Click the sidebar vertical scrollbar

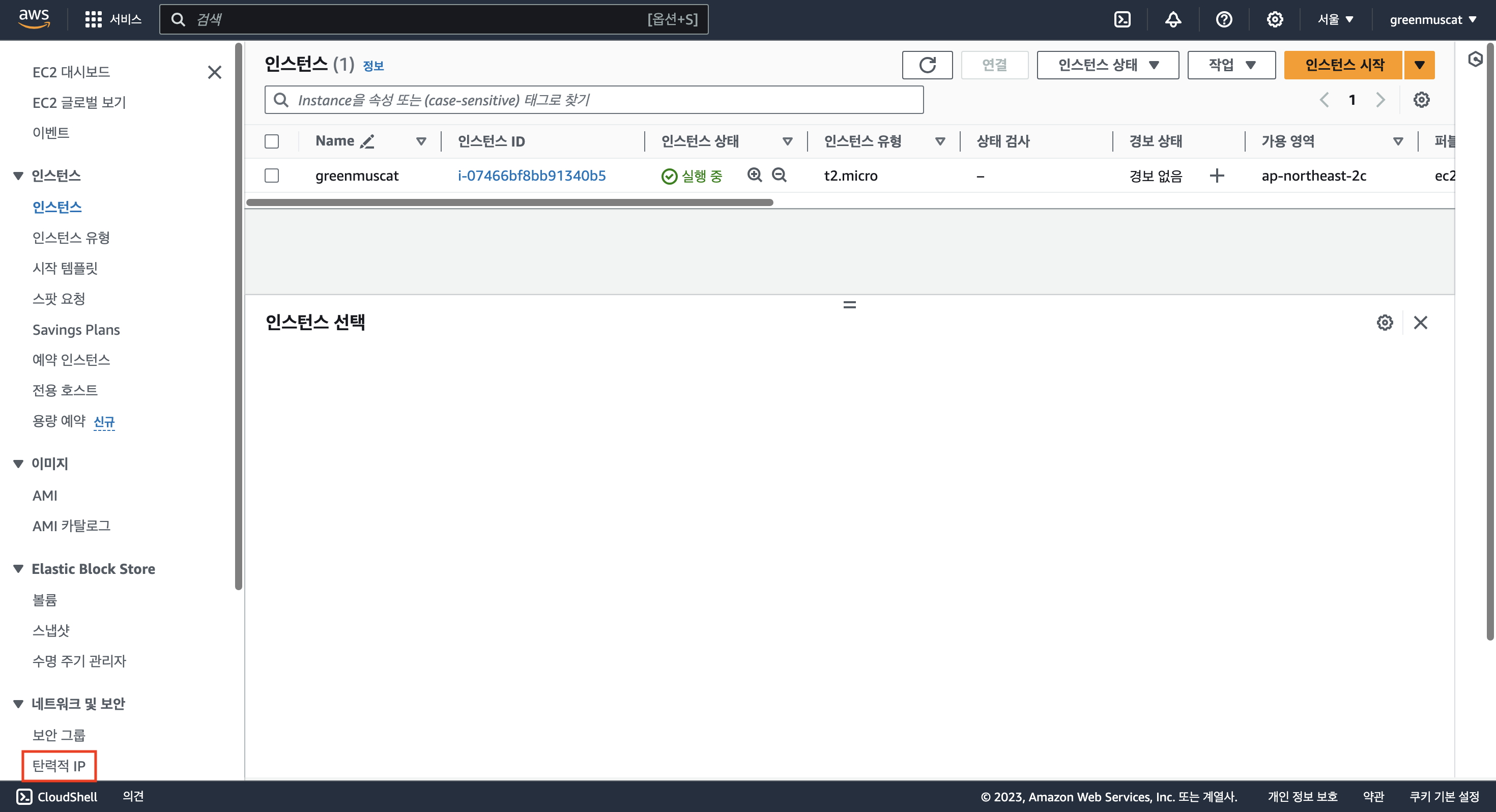[238, 316]
